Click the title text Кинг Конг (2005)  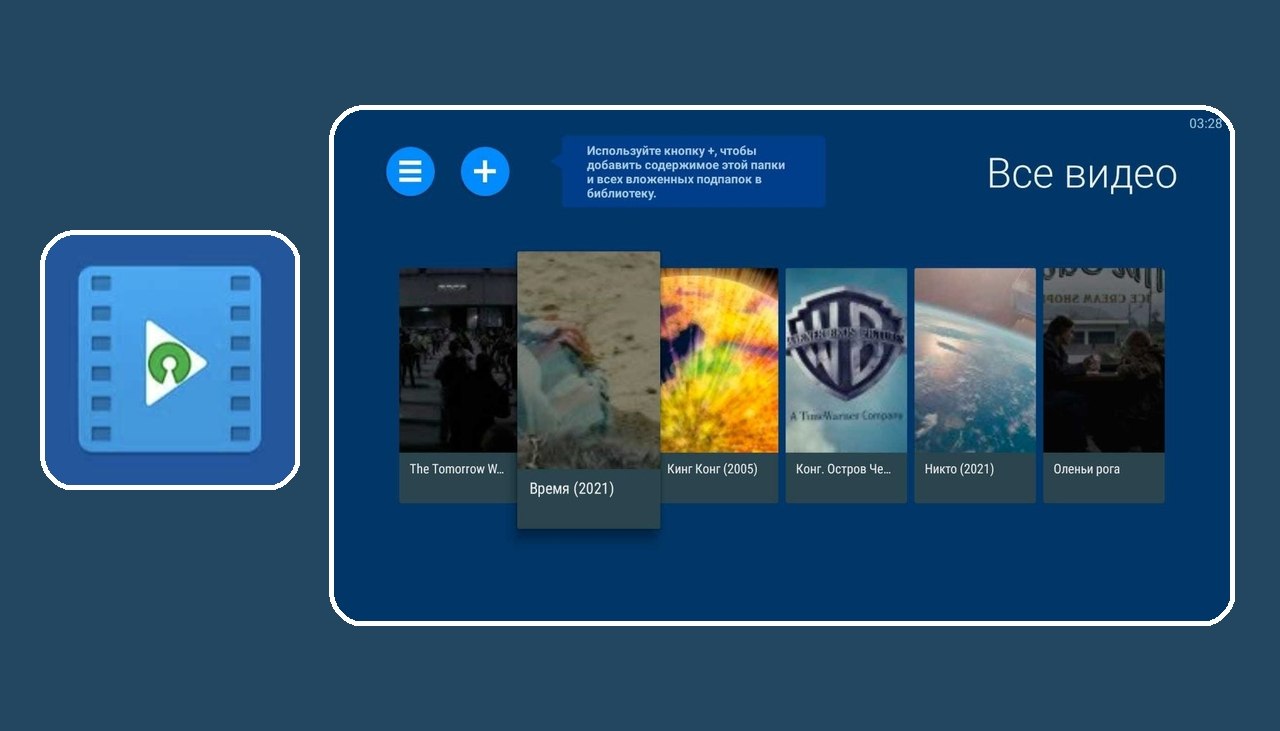712,469
